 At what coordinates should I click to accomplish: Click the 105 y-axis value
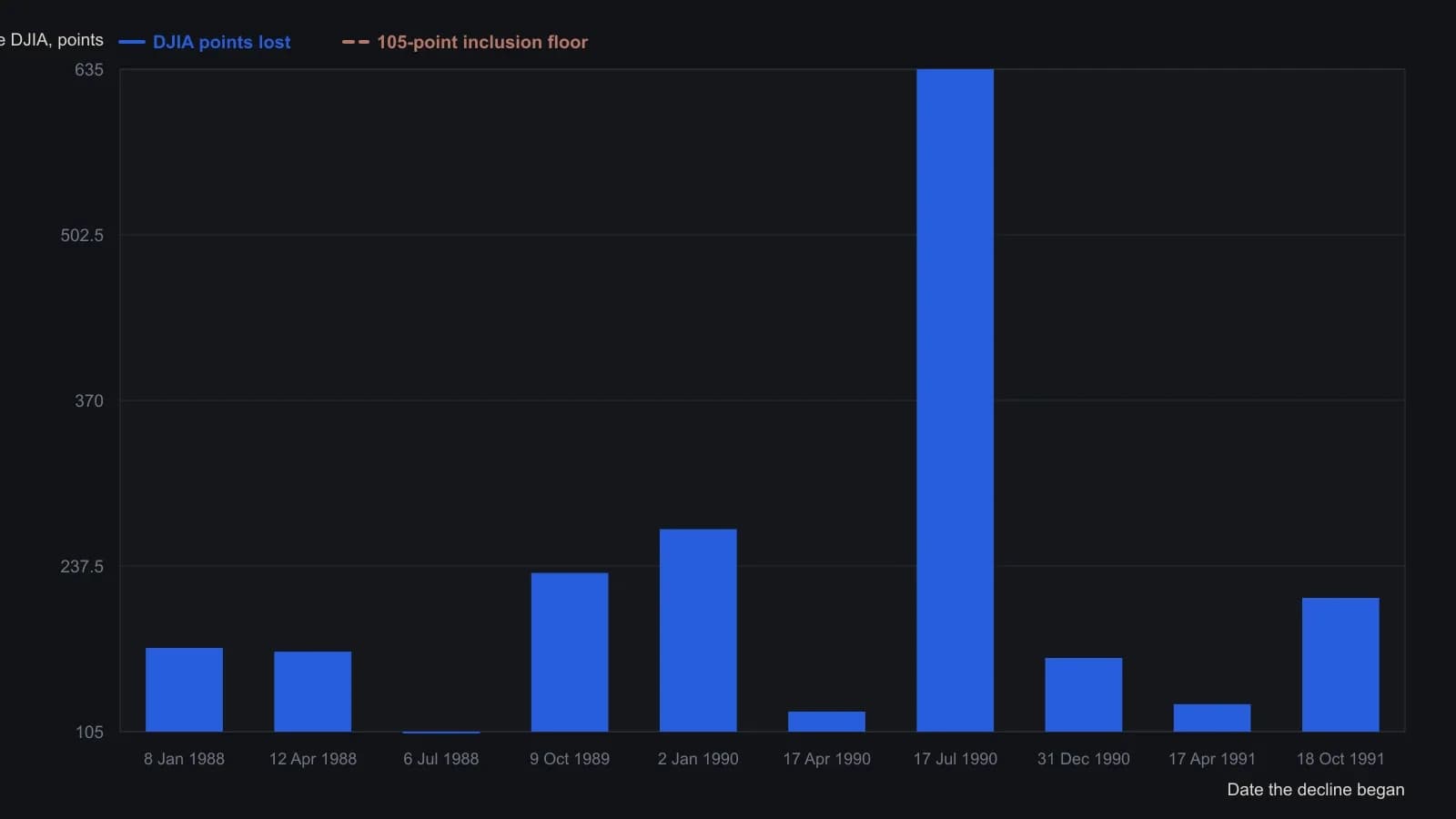(x=89, y=733)
